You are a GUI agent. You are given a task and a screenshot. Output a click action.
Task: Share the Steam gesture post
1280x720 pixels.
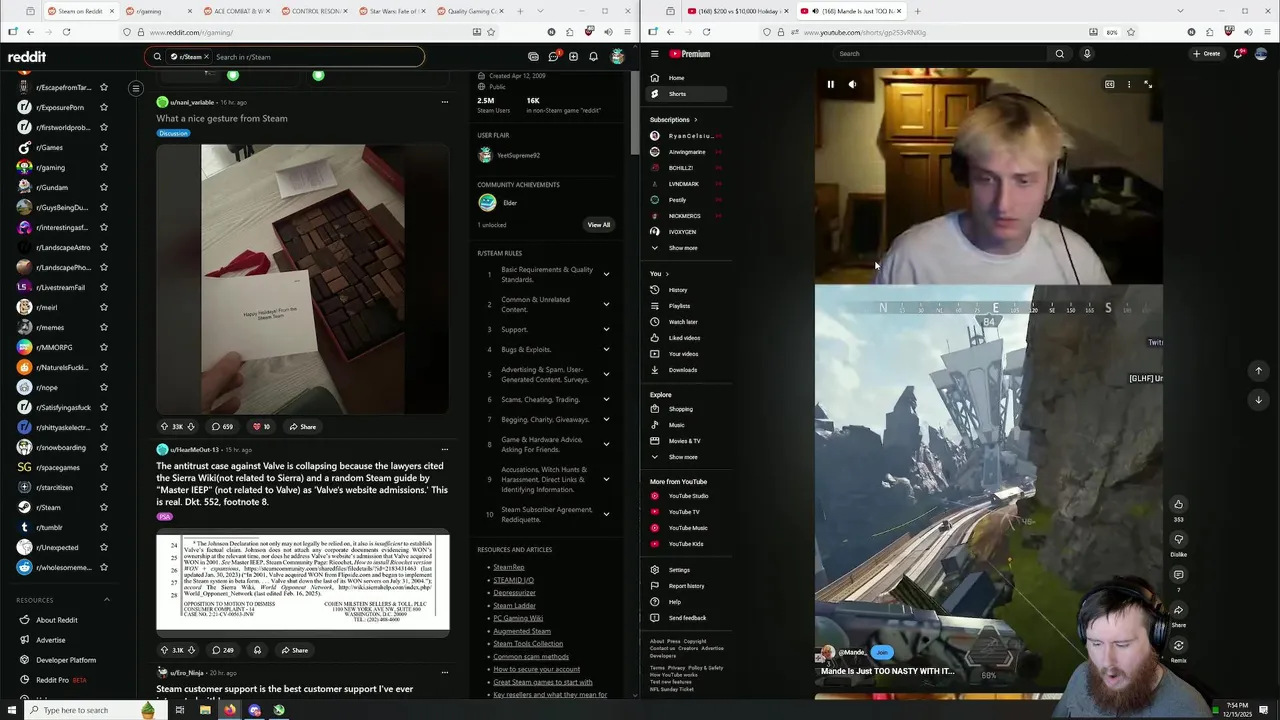click(x=302, y=427)
